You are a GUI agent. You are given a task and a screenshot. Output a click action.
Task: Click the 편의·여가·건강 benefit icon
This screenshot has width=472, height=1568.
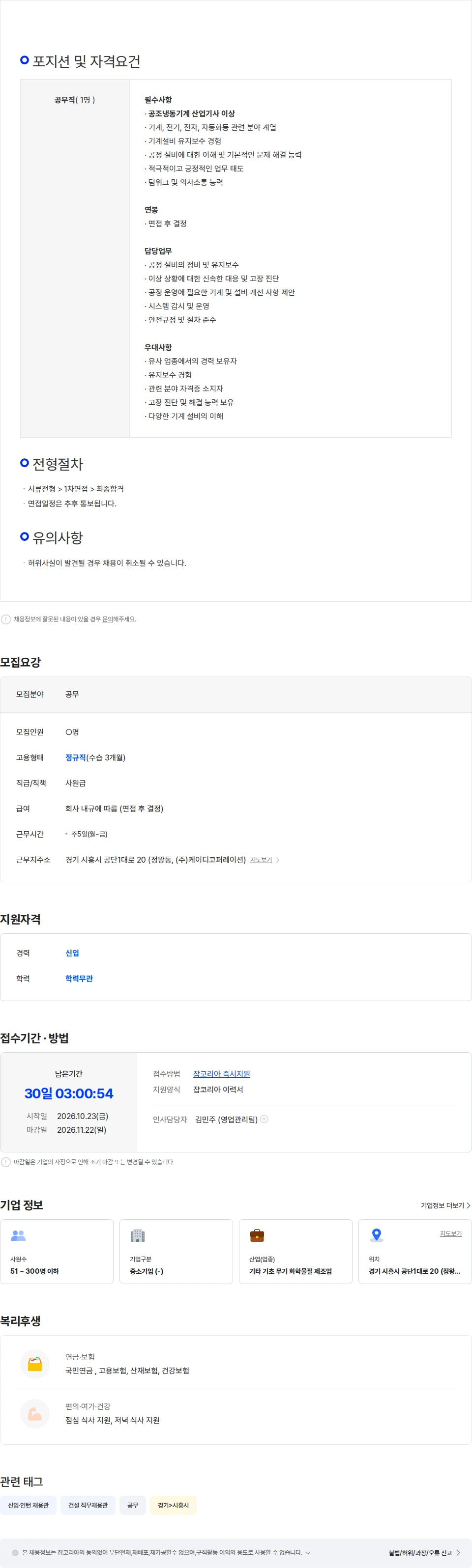click(x=35, y=1413)
